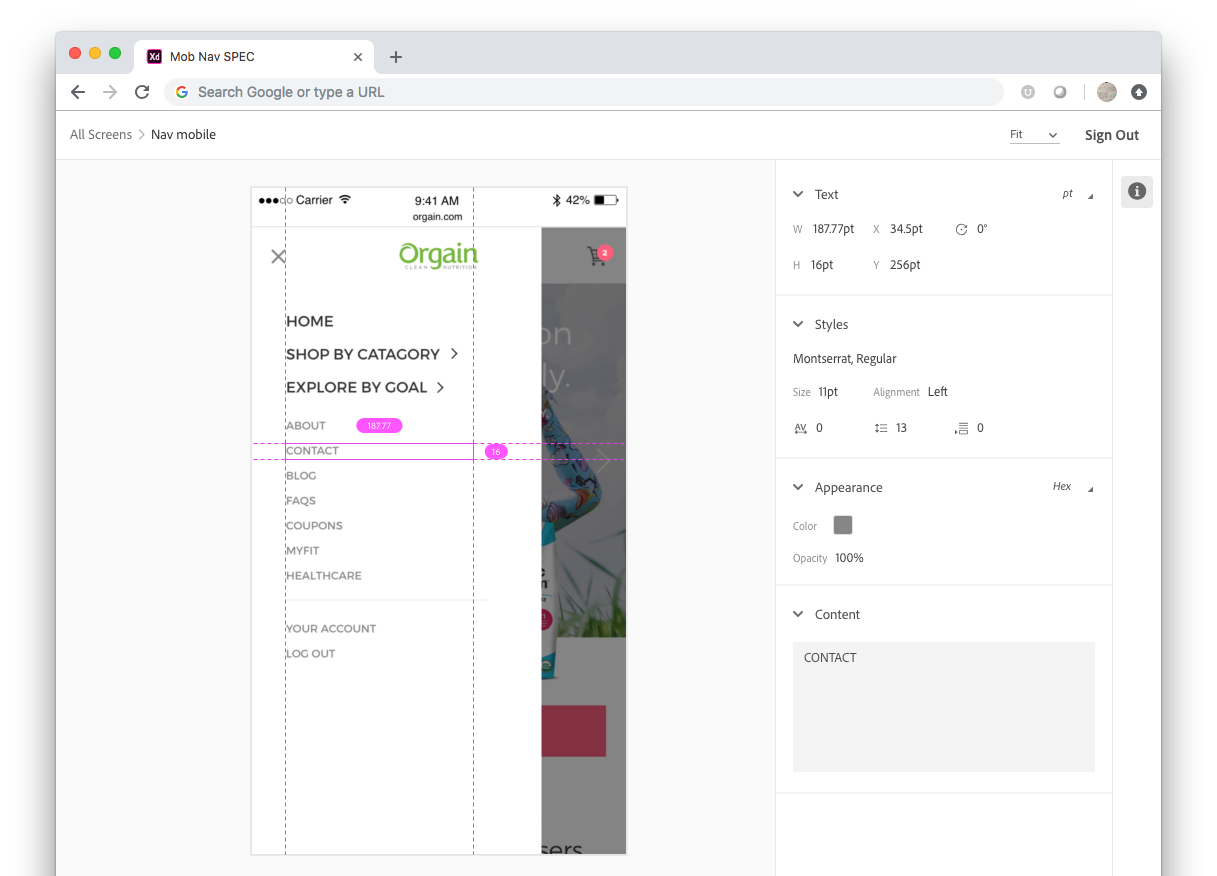Viewport: 1217px width, 876px height.
Task: Go to All Screens breadcrumb
Action: 101,135
